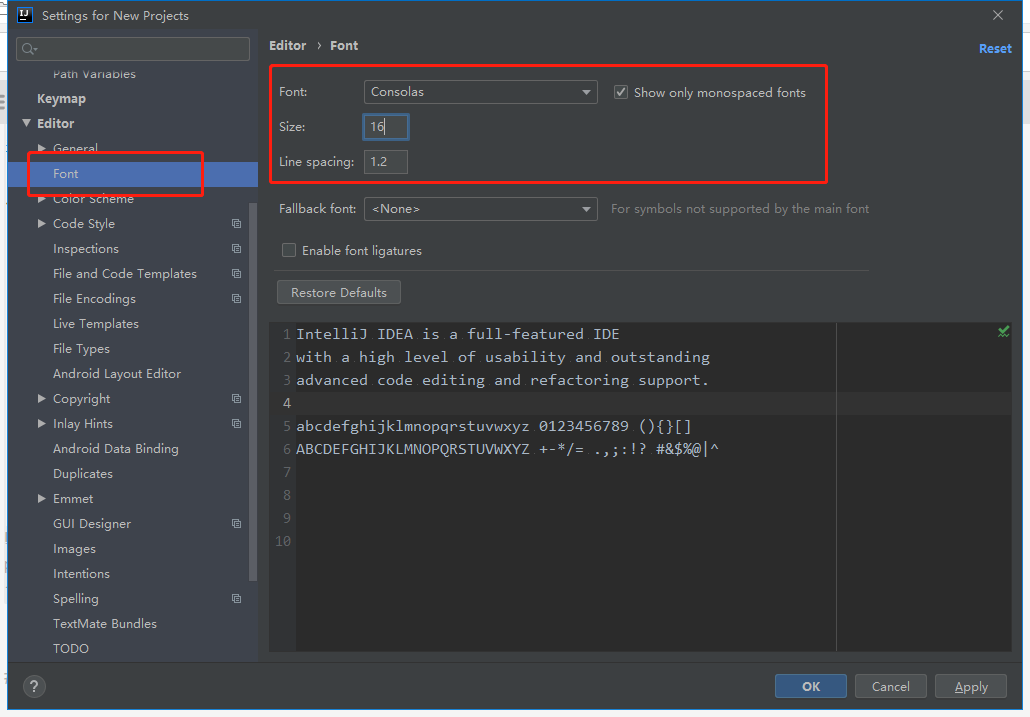Click the project-level icon beside Spelling
1030x717 pixels.
(x=236, y=599)
